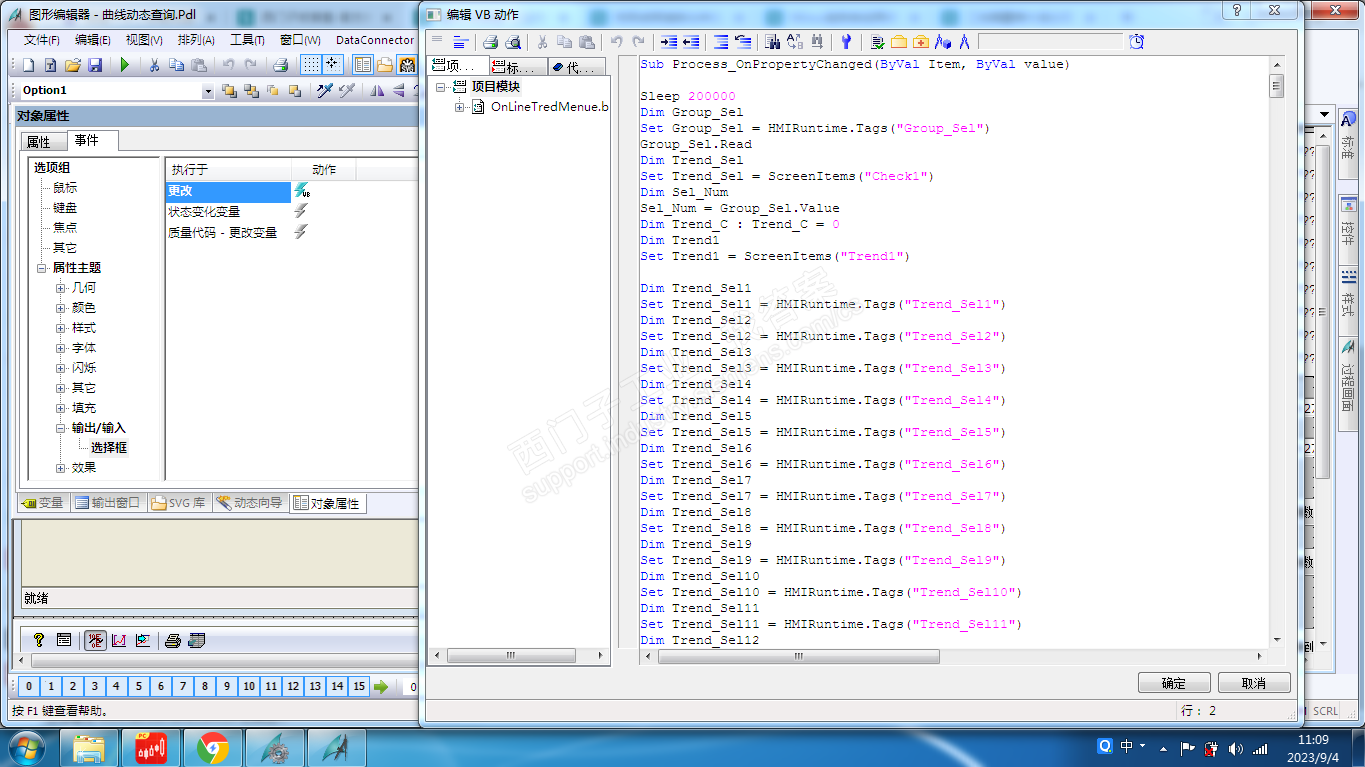Click the copy properties eyedropper icon

(324, 91)
